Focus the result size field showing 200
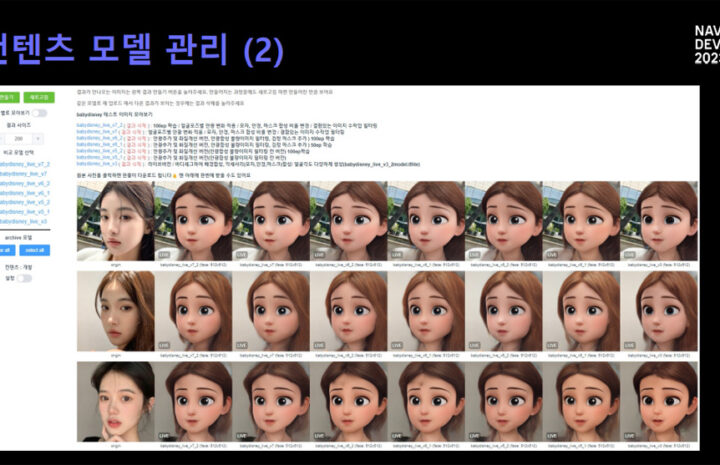Image resolution: width=720 pixels, height=465 pixels. click(x=19, y=138)
